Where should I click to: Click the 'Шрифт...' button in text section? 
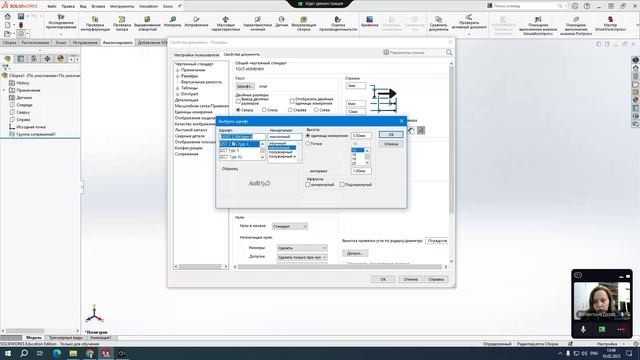(245, 86)
